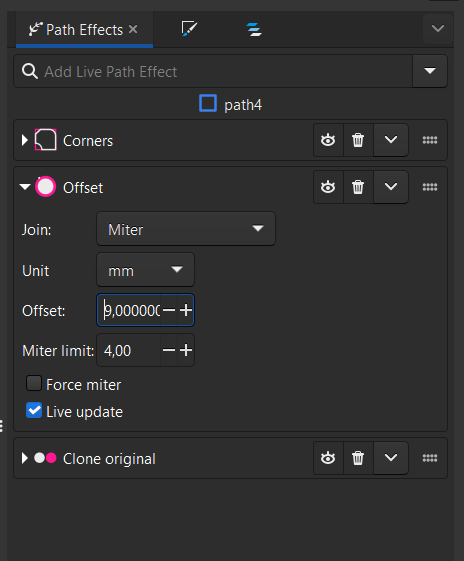Viewport: 464px width, 561px height.
Task: Collapse the Offset effect settings
Action: coord(25,187)
